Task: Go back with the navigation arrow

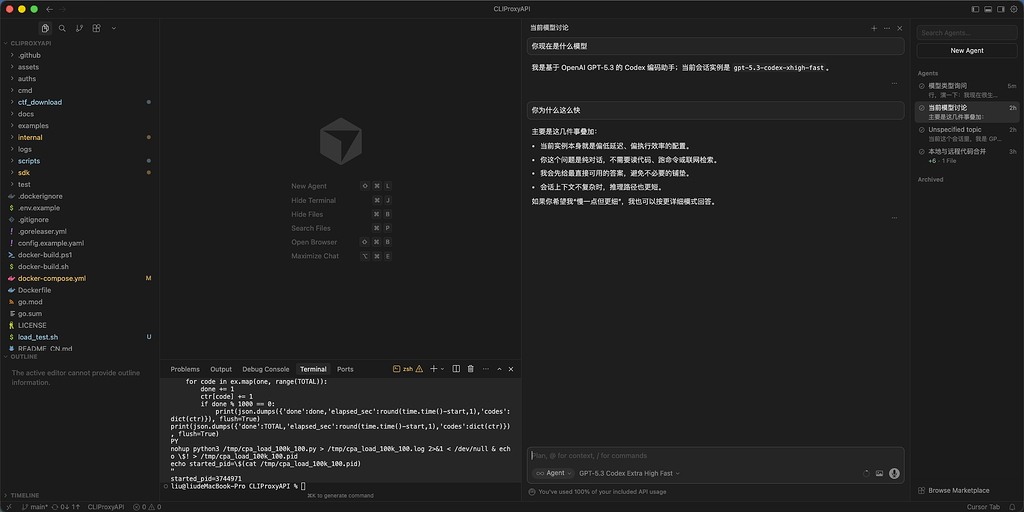Action: point(50,9)
